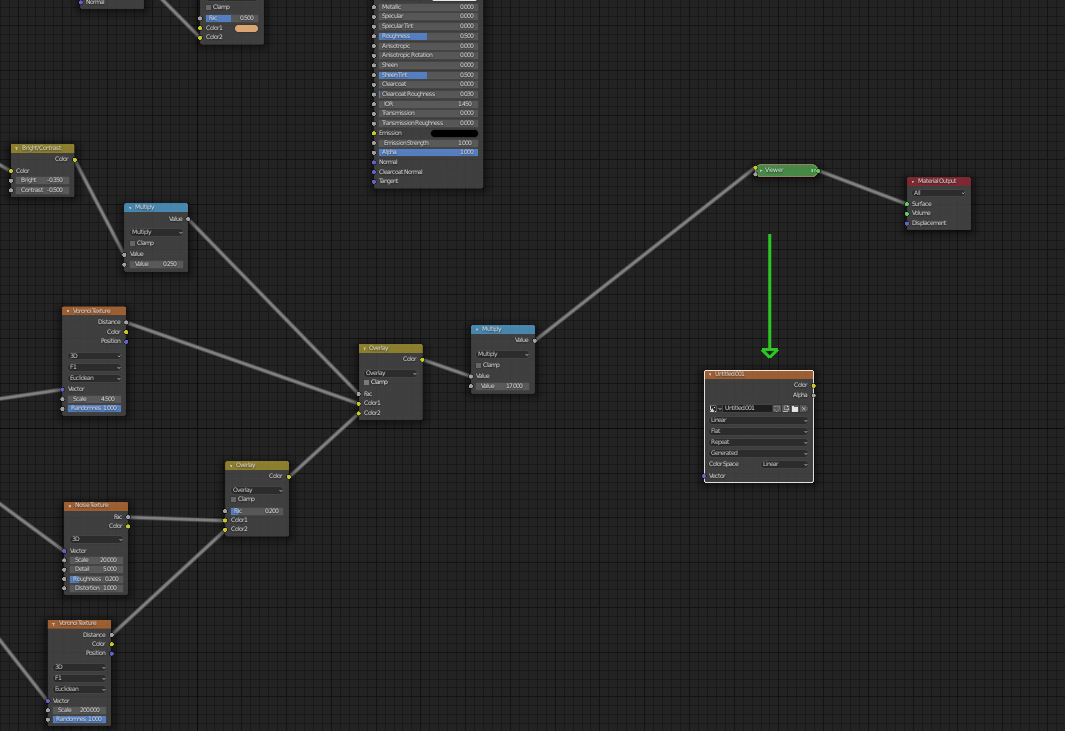Enable Clamp on node with Fac 0.500

(209, 7)
